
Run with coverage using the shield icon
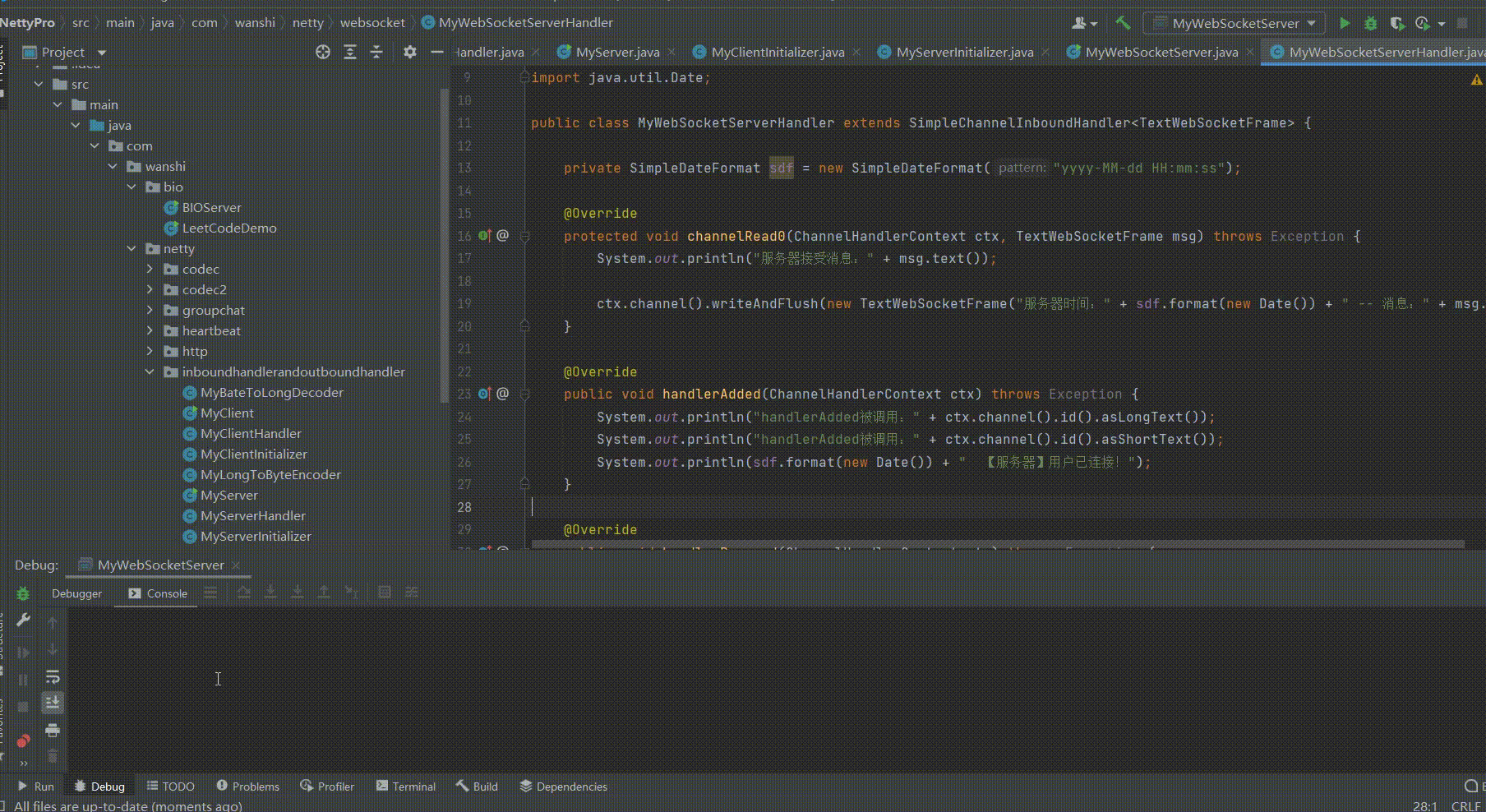click(1396, 23)
